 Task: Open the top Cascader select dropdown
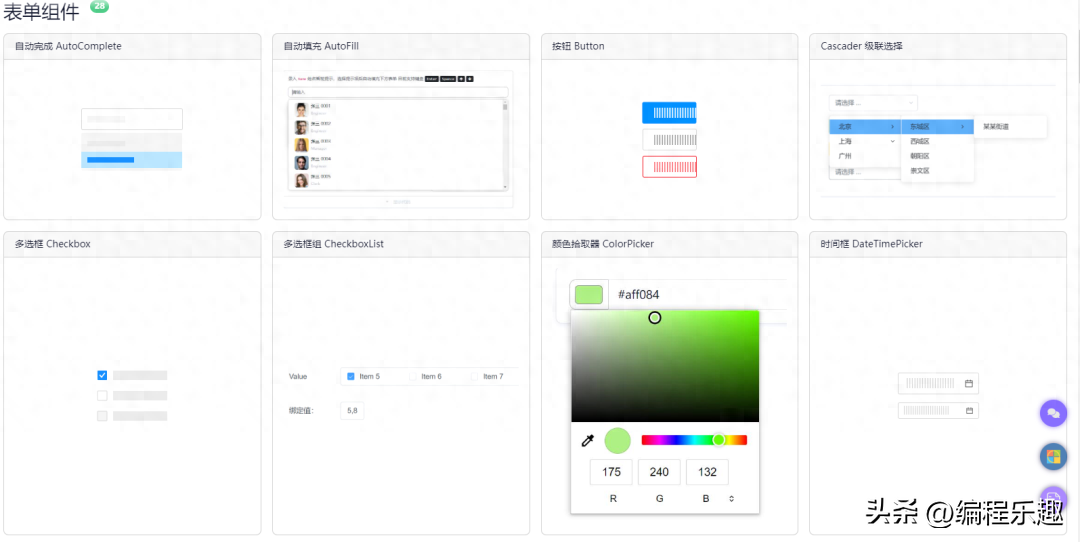pyautogui.click(x=872, y=102)
